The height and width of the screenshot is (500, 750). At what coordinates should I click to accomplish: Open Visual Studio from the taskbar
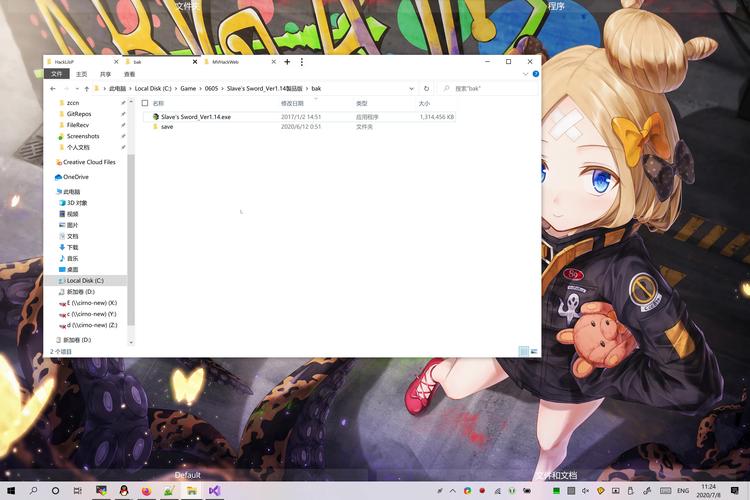[214, 490]
